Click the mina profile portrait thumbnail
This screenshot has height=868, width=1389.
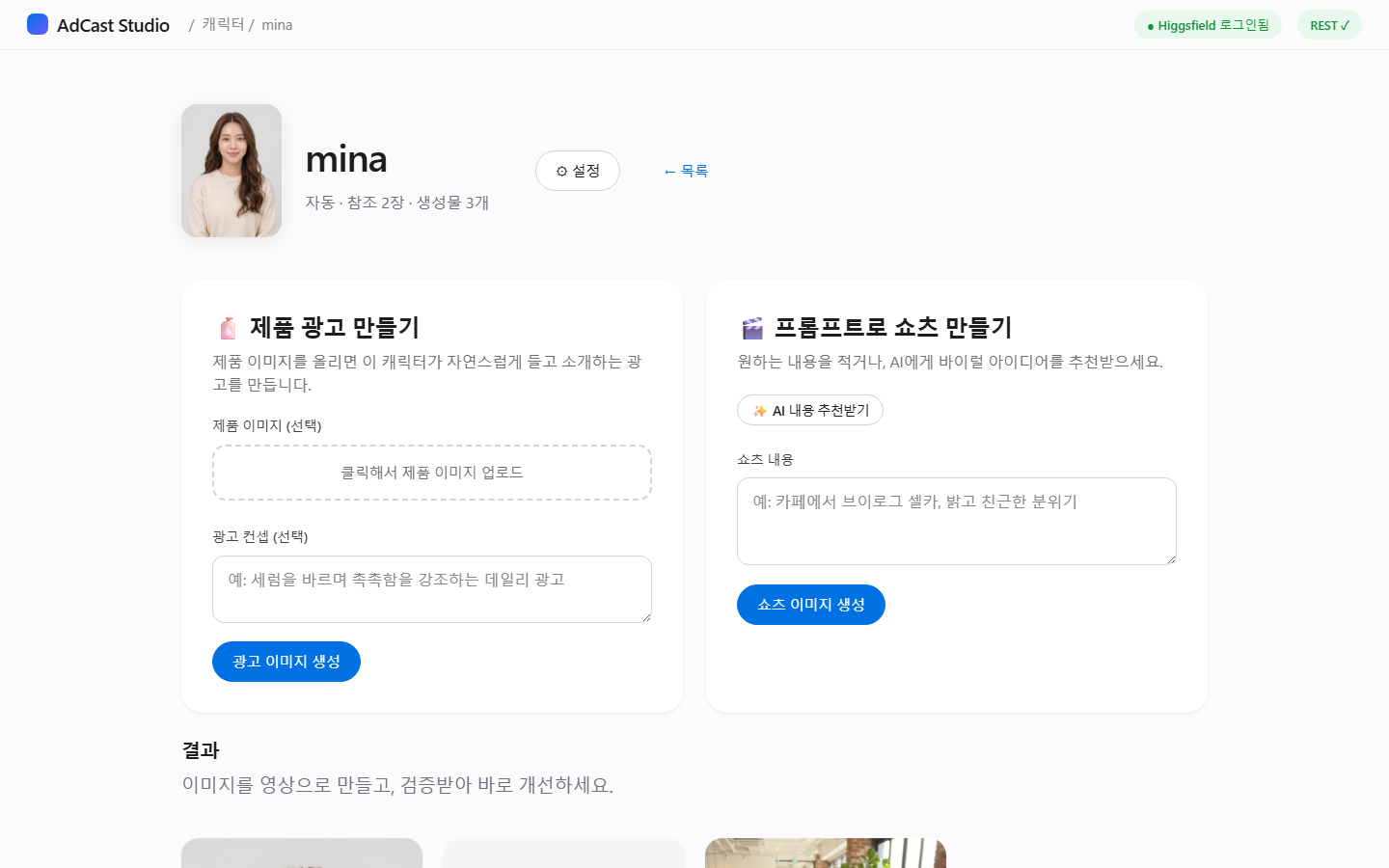point(231,171)
